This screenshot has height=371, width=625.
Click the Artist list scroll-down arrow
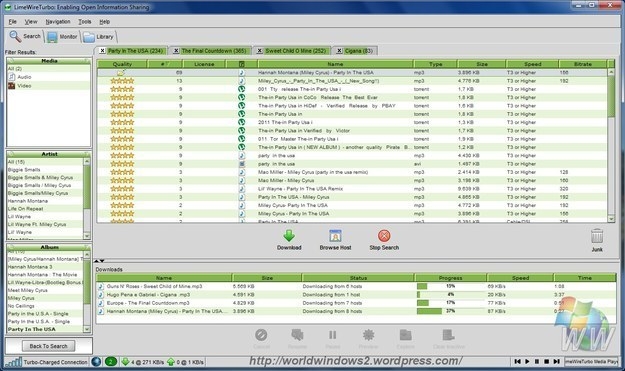[x=87, y=236]
